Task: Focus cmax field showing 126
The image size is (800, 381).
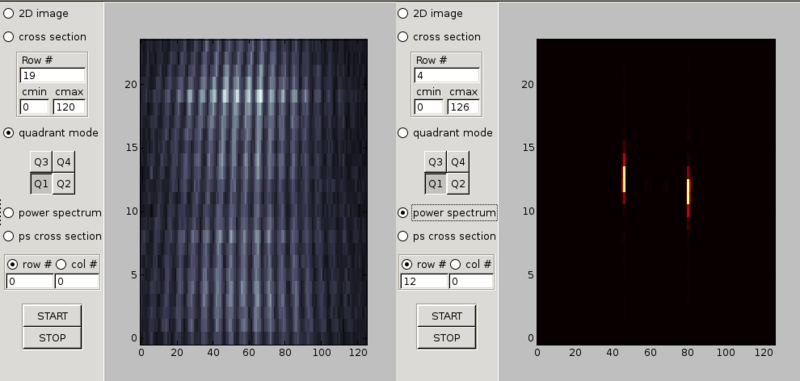Action: (x=463, y=107)
